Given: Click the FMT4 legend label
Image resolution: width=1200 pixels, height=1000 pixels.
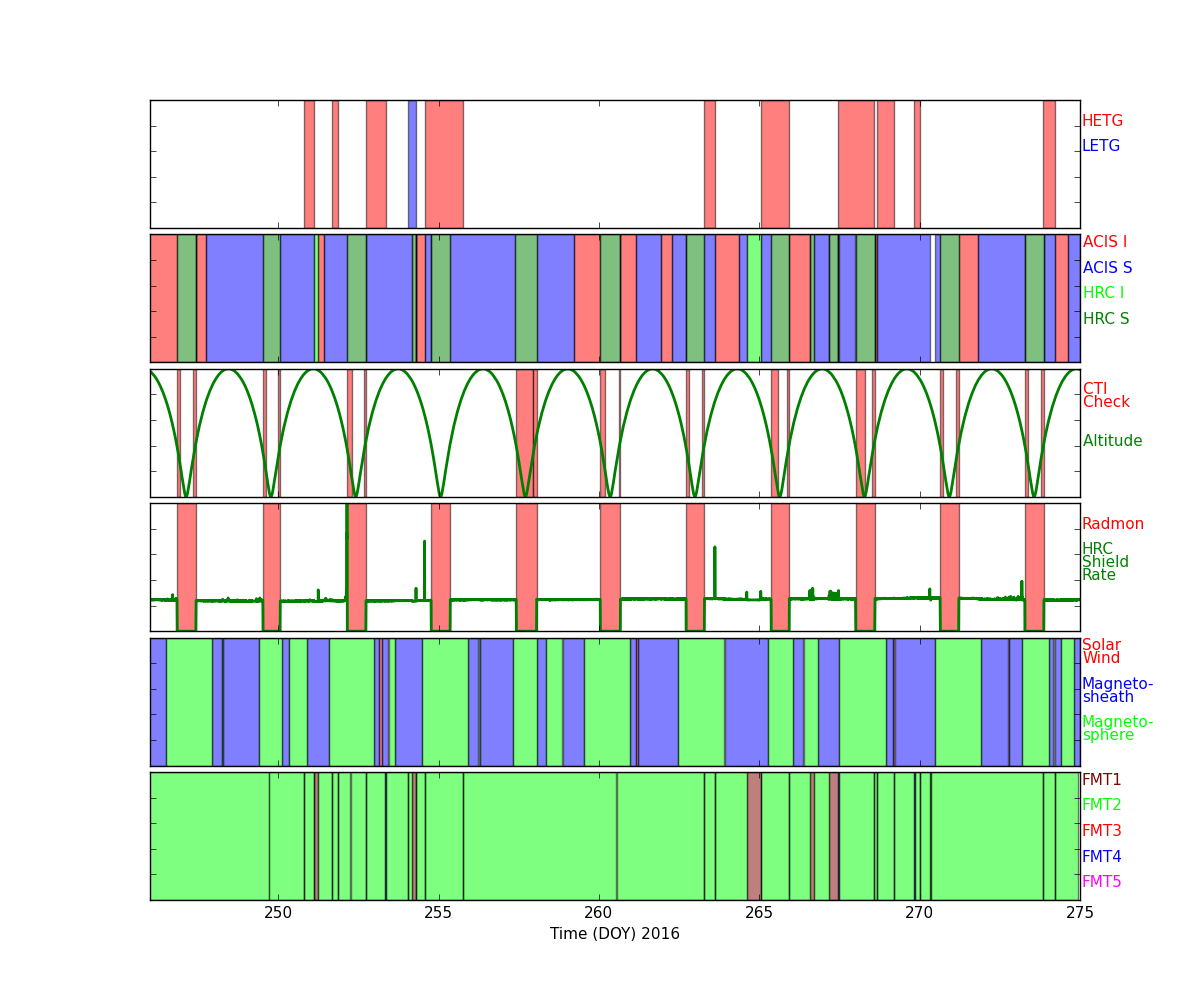Looking at the screenshot, I should pos(1101,857).
